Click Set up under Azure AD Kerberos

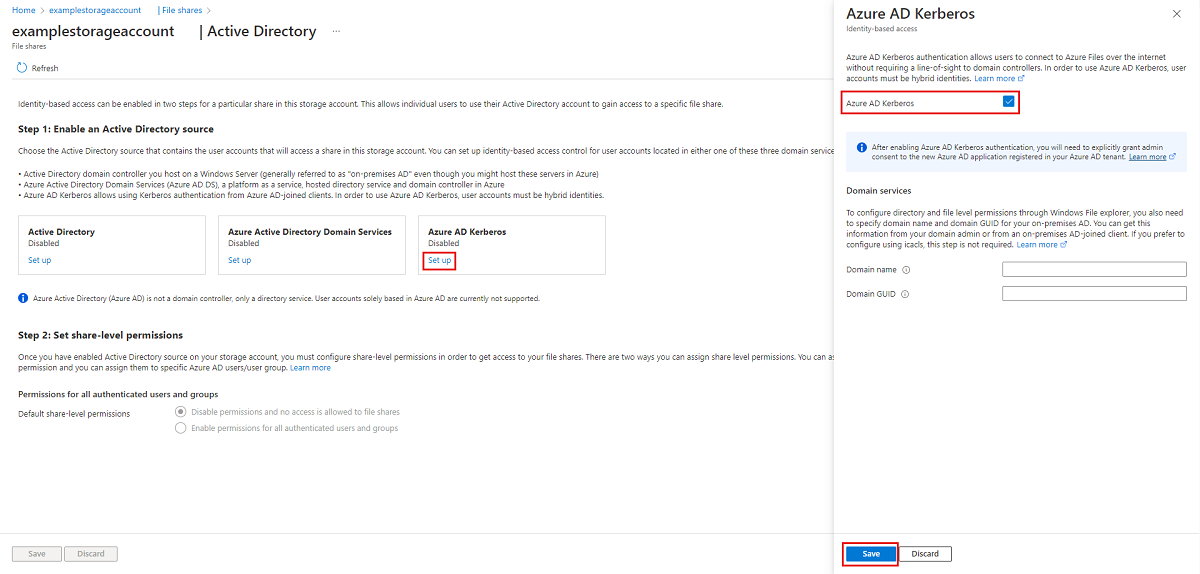[x=440, y=260]
